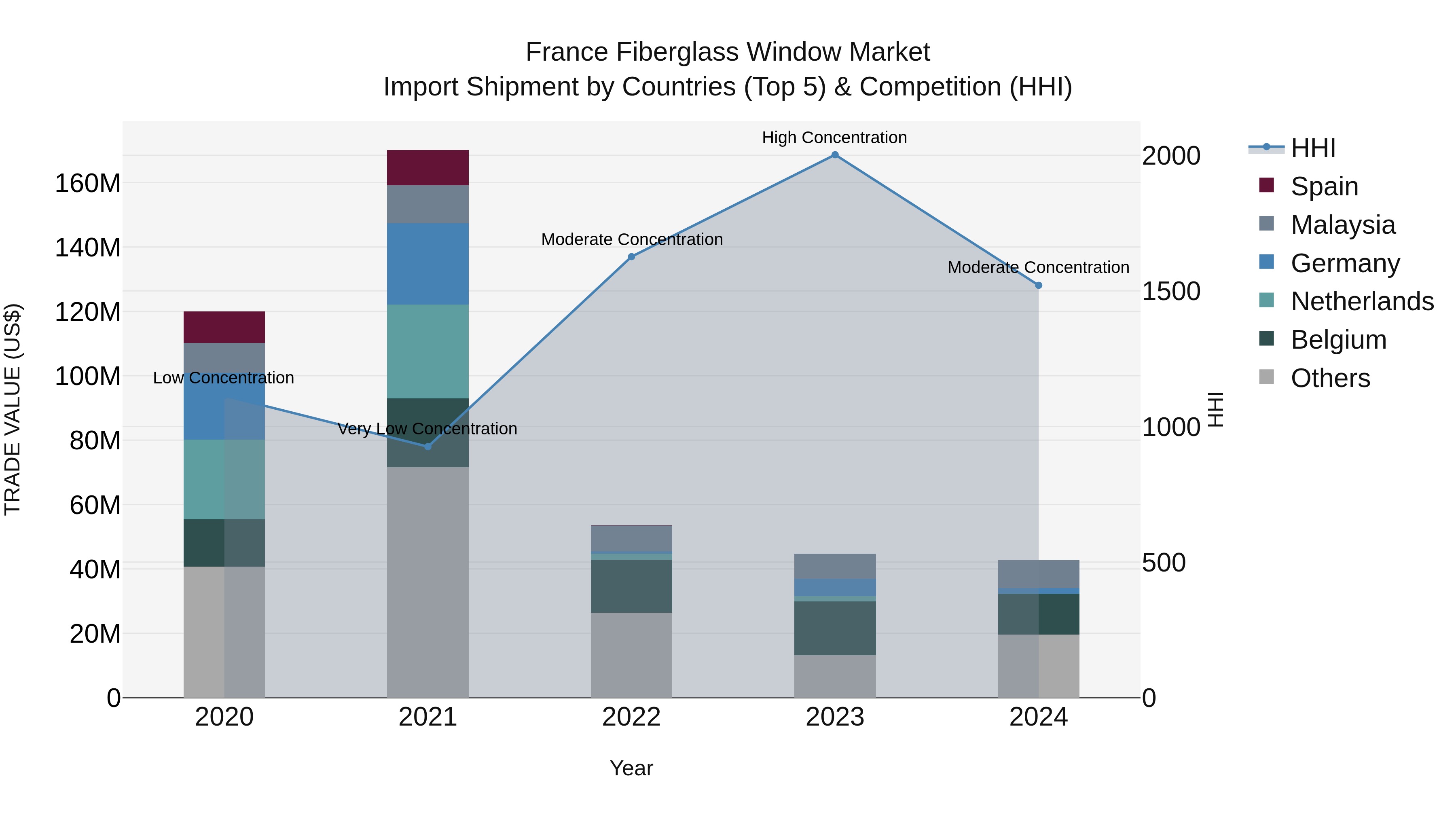Click the HHI line marker legend icon

pyautogui.click(x=1267, y=148)
